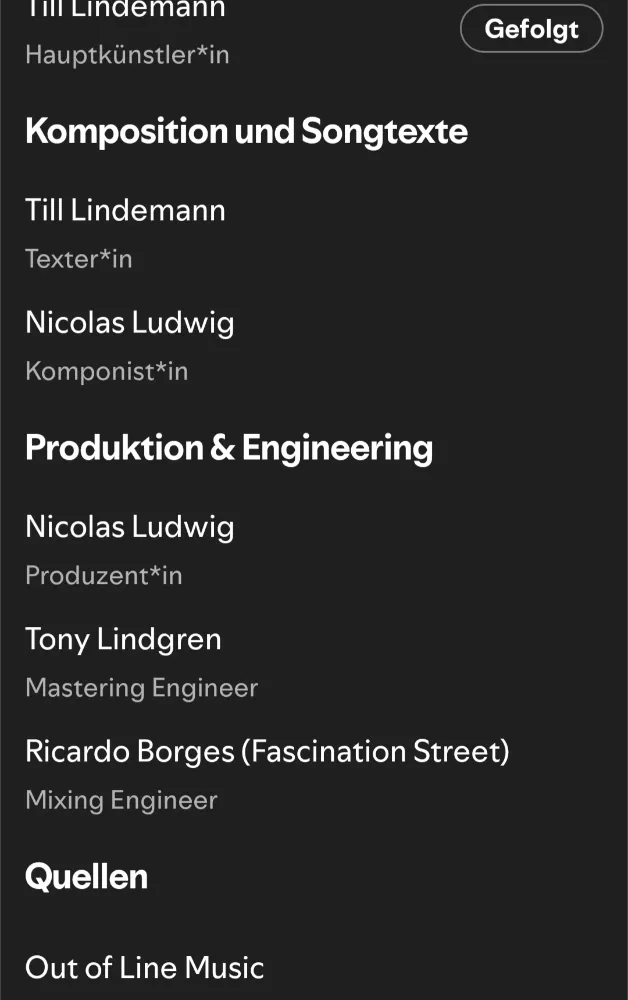Image resolution: width=628 pixels, height=1000 pixels.
Task: Click the Fascination Street text in parentheses
Action: [x=375, y=751]
